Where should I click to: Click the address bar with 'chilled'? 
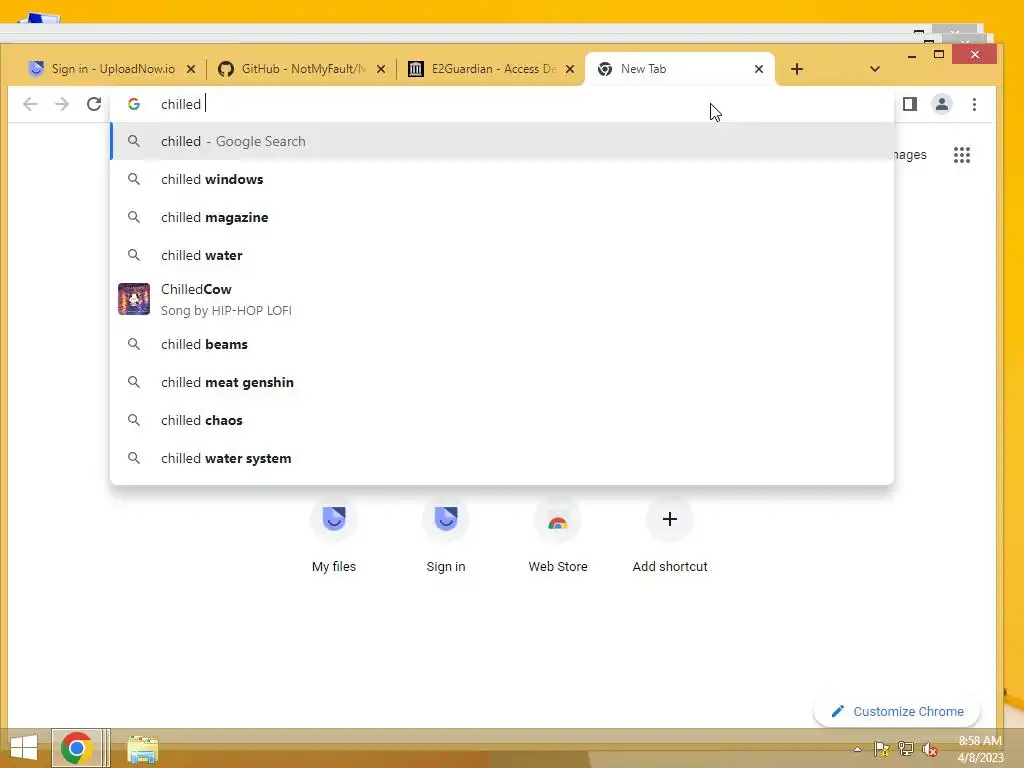[x=502, y=104]
